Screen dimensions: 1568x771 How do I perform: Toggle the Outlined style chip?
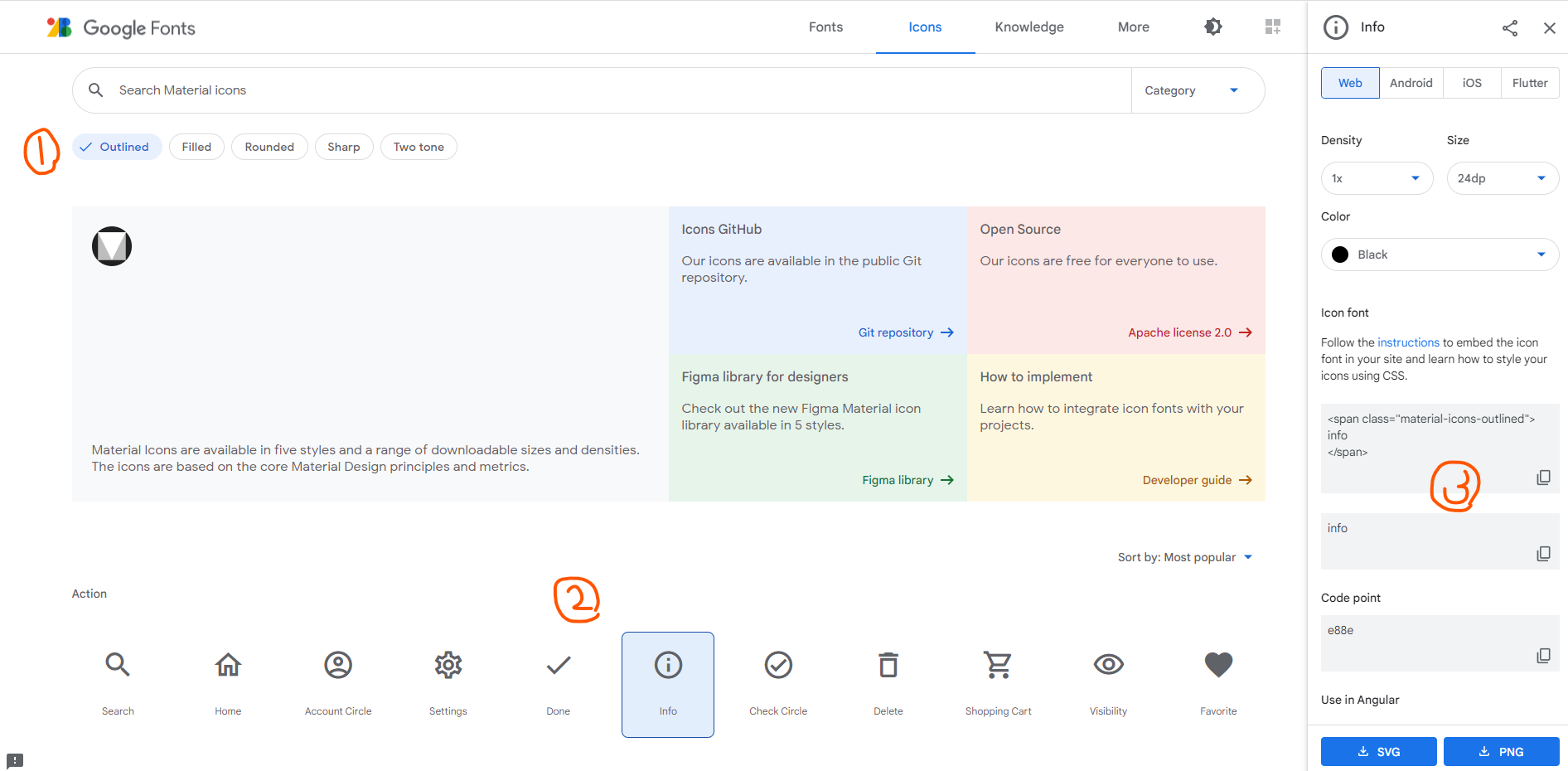[x=117, y=147]
